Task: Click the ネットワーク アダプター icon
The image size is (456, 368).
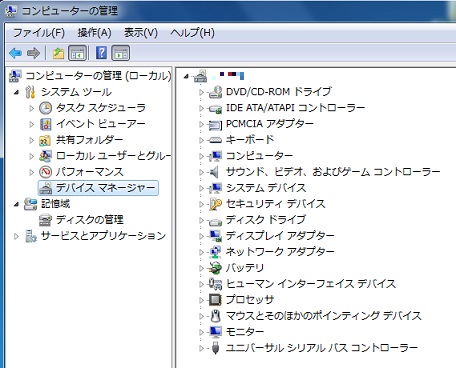Action: pyautogui.click(x=215, y=252)
